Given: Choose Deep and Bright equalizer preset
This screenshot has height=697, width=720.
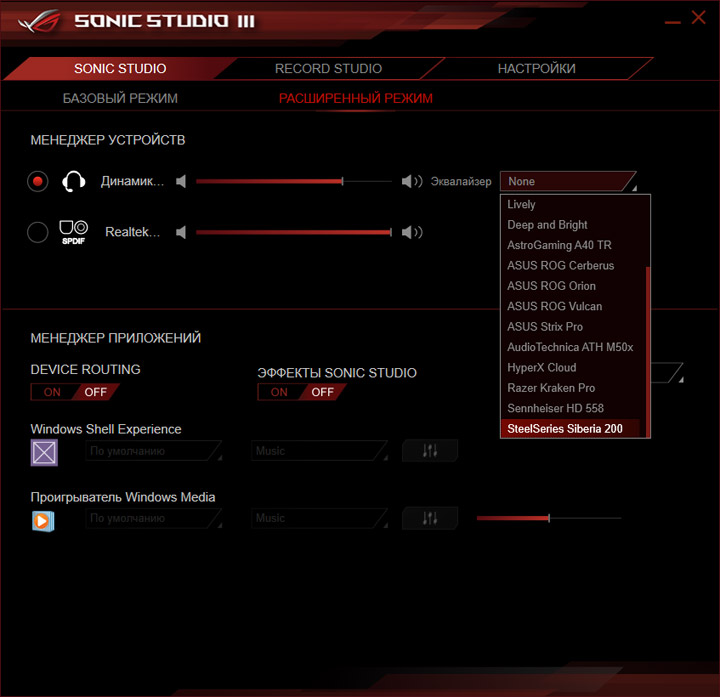Looking at the screenshot, I should pos(574,225).
